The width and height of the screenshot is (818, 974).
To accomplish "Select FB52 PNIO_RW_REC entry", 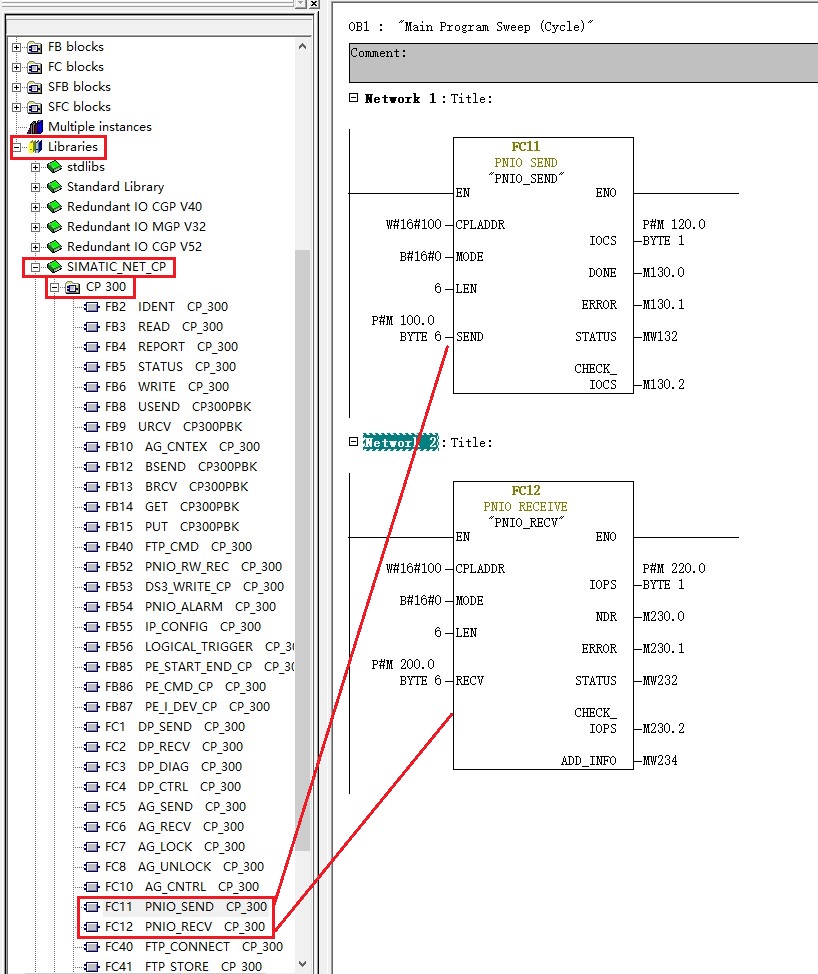I will pos(193,567).
